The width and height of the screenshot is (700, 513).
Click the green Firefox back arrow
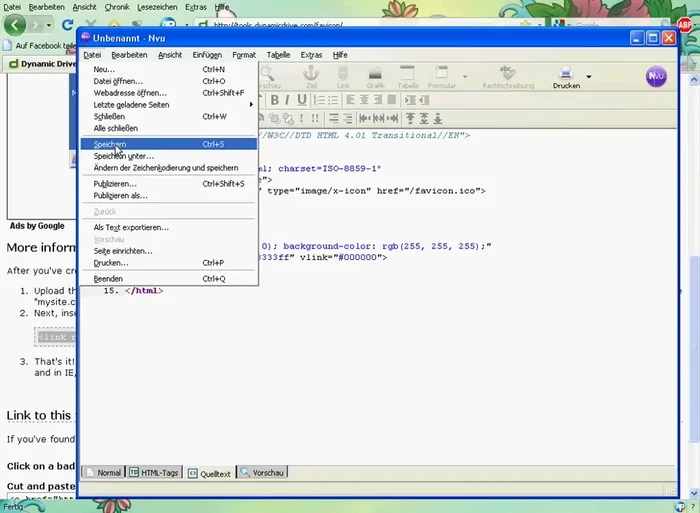click(15, 25)
